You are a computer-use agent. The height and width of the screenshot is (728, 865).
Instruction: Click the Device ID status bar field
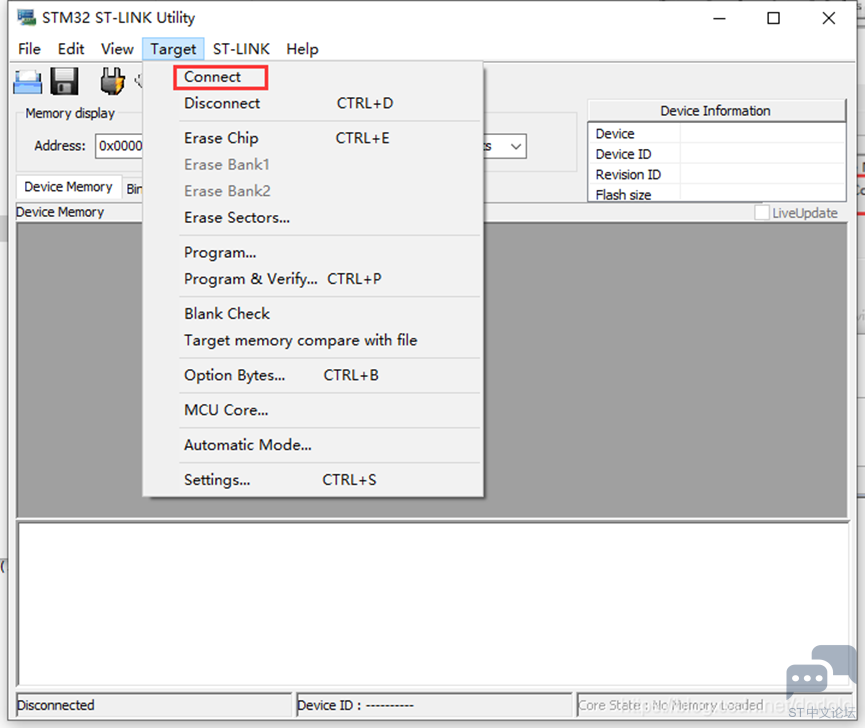click(434, 705)
